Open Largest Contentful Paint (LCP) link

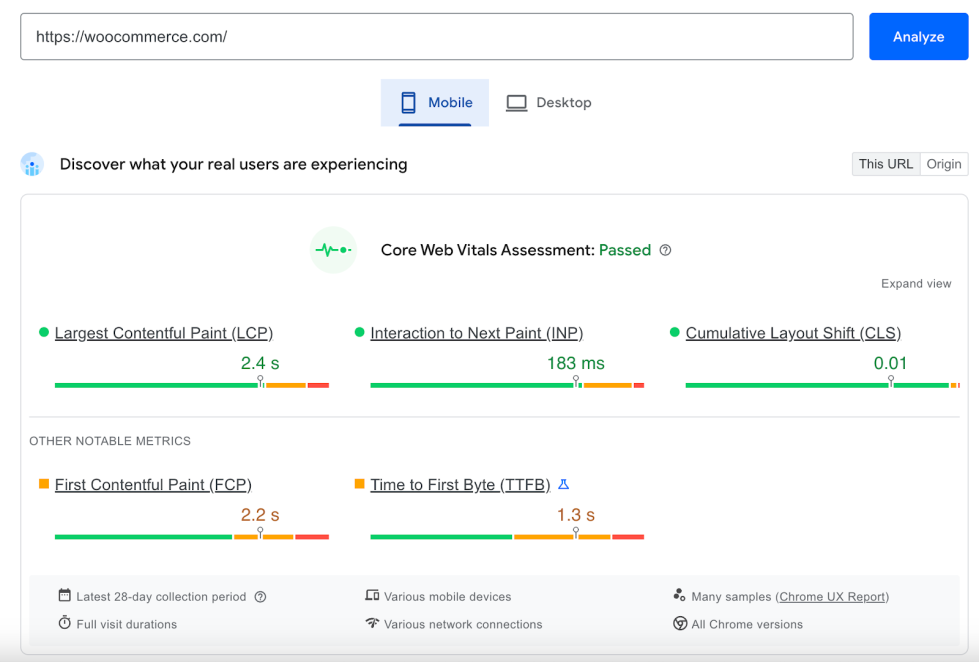tap(163, 333)
